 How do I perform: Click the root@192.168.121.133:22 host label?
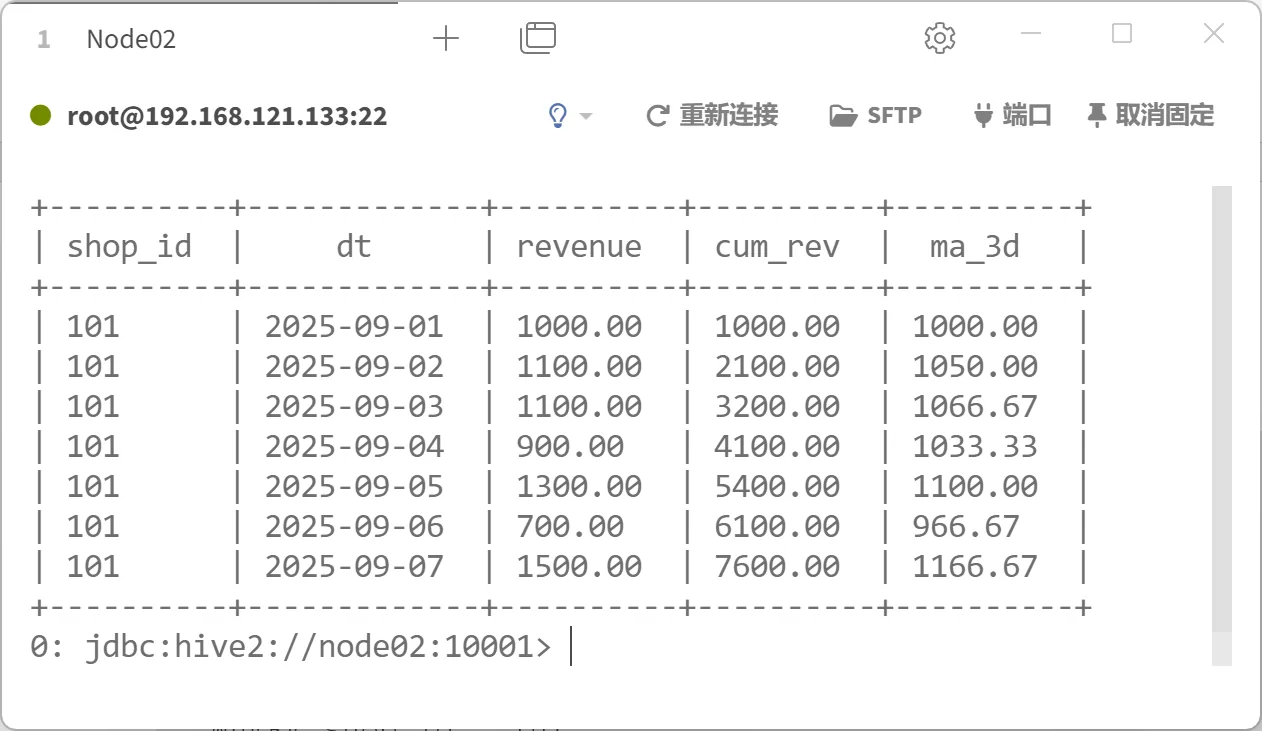pyautogui.click(x=227, y=117)
